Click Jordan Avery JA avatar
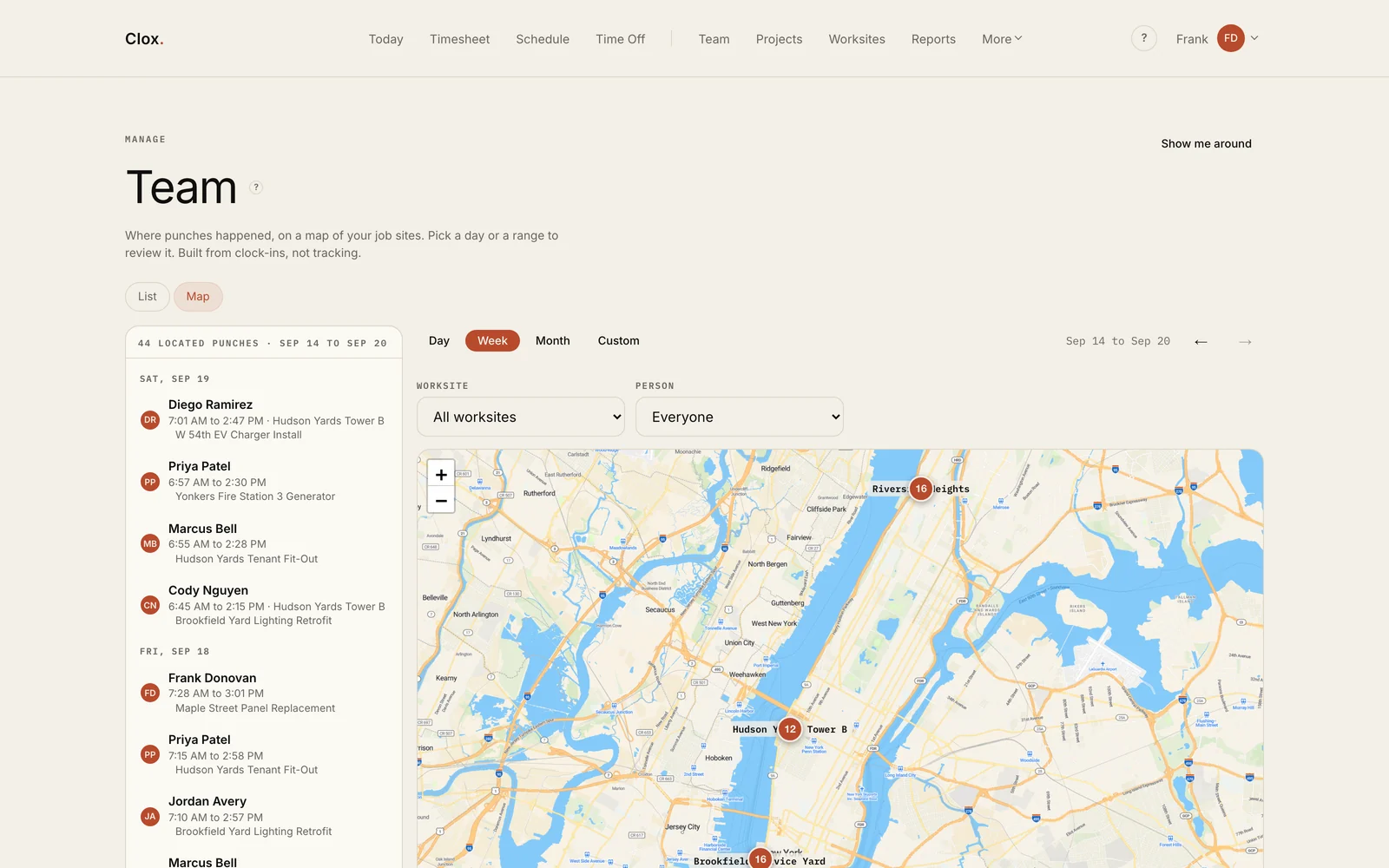 [150, 817]
